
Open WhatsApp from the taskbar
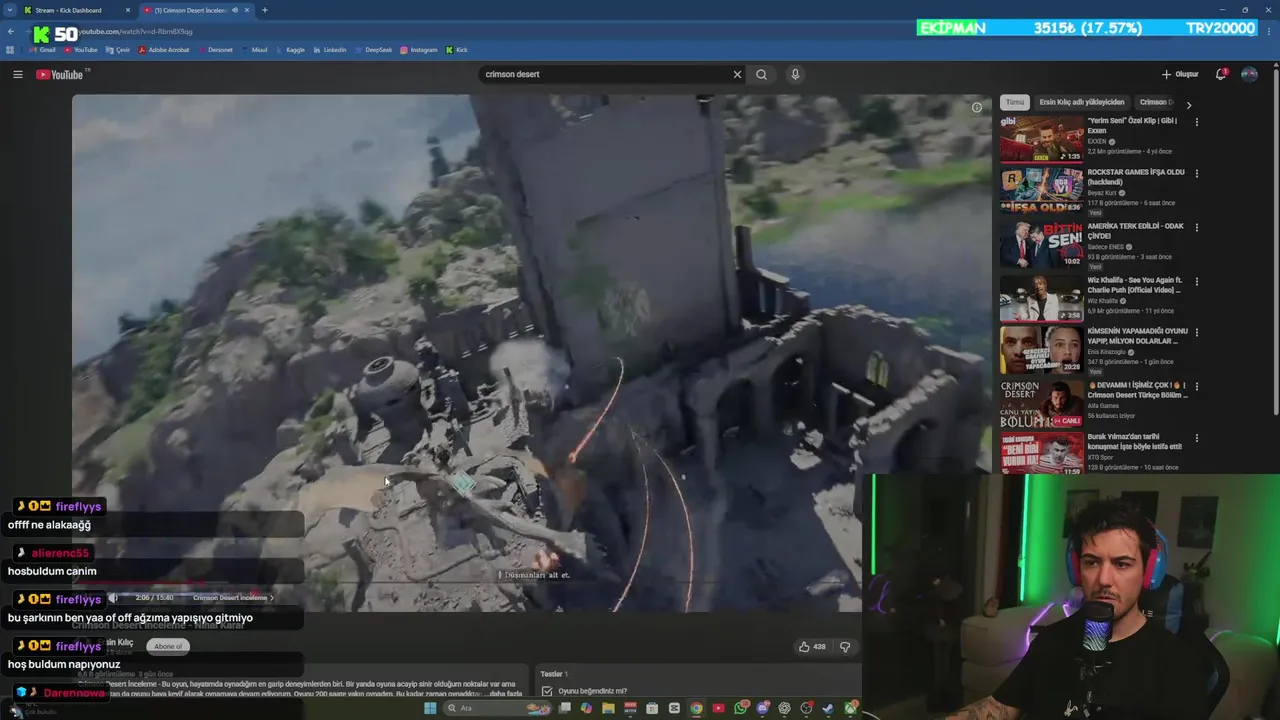[740, 708]
